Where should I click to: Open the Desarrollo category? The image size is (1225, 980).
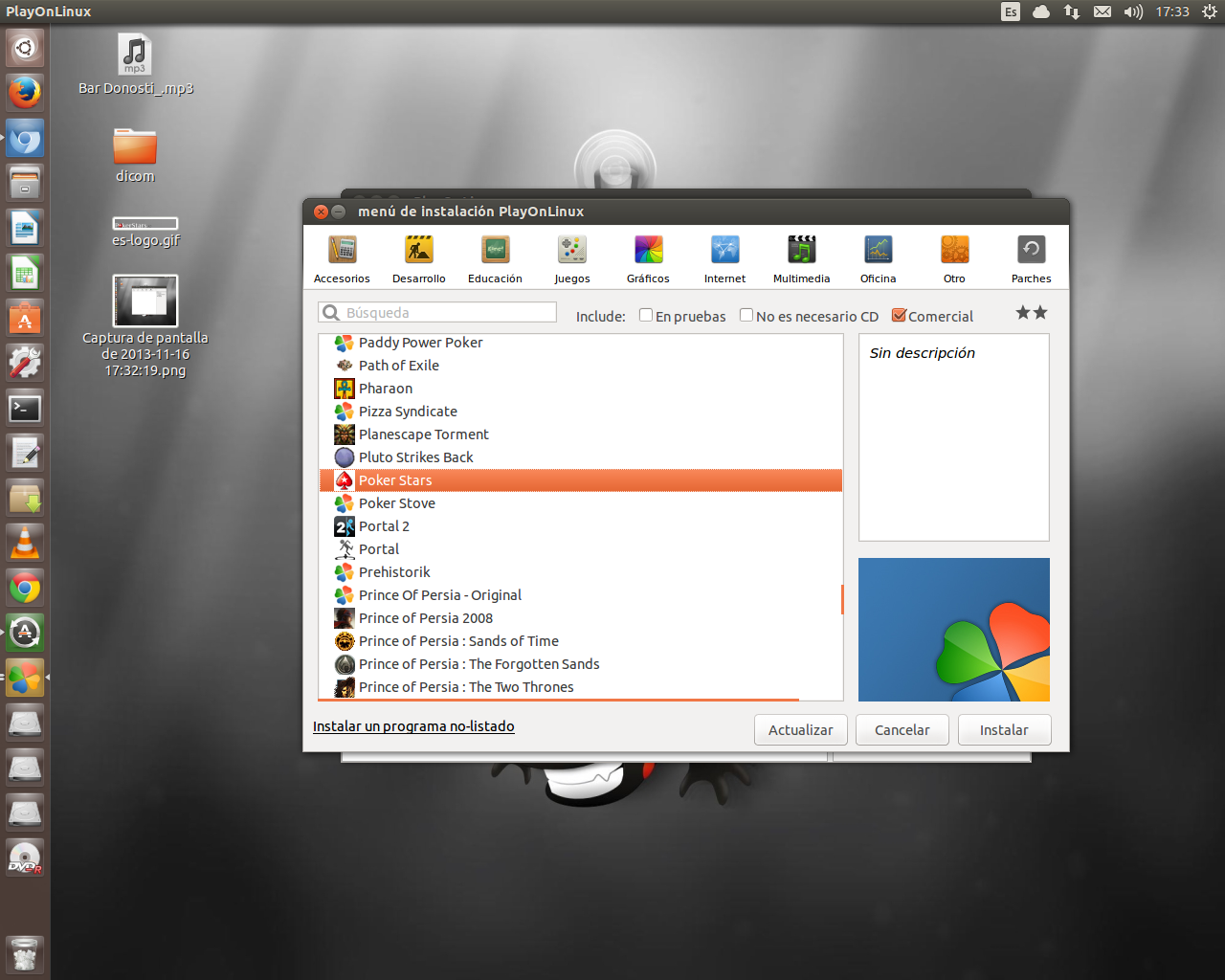[x=418, y=259]
